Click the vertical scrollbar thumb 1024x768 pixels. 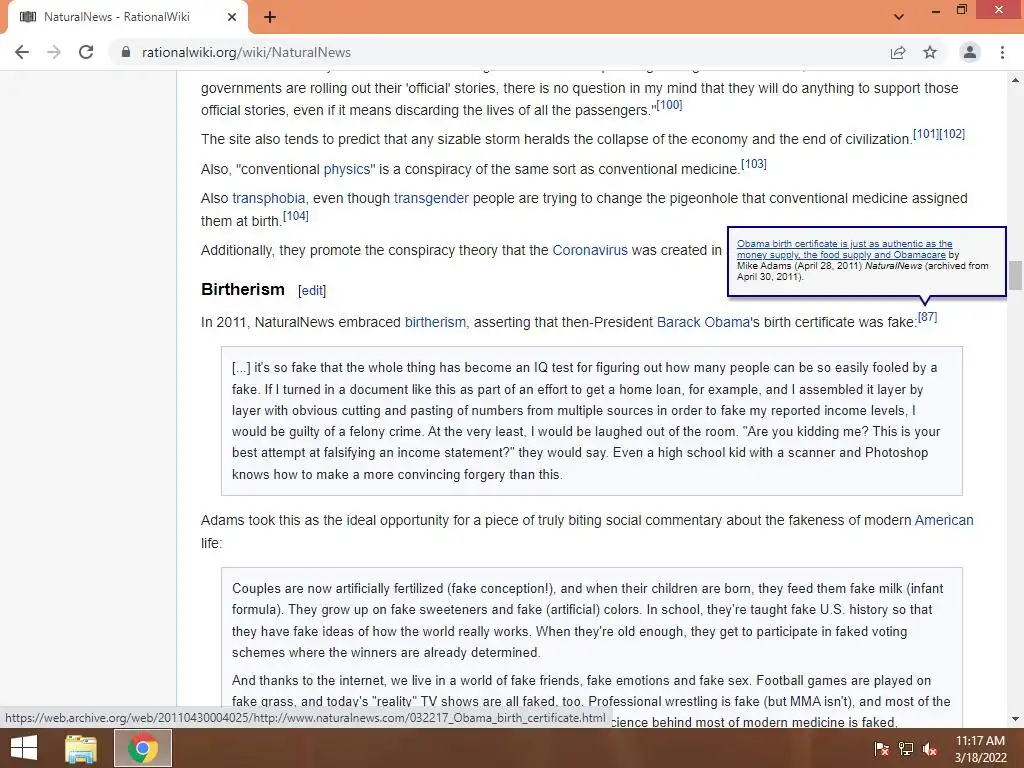[1015, 274]
